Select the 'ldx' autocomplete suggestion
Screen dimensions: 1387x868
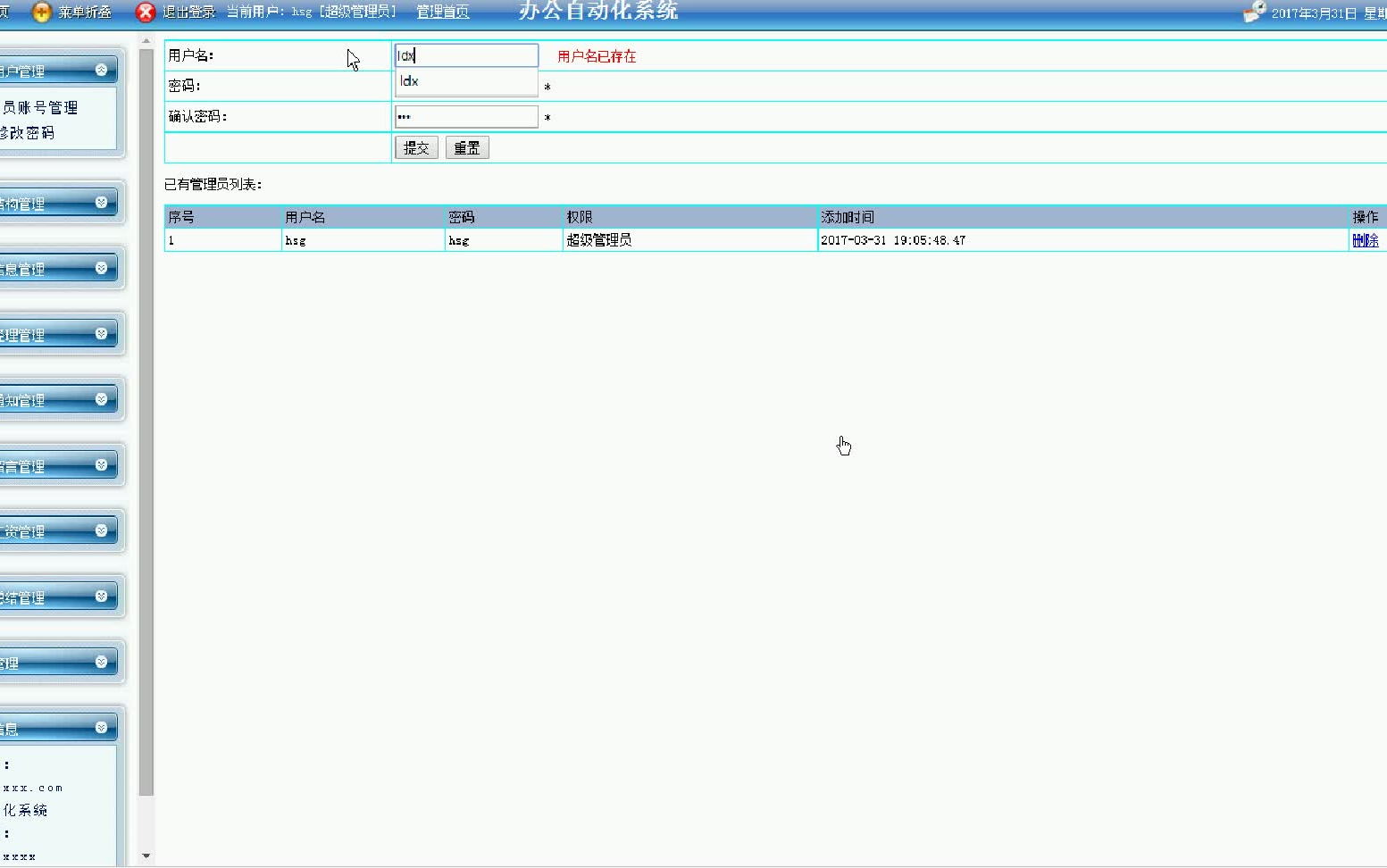tap(466, 81)
